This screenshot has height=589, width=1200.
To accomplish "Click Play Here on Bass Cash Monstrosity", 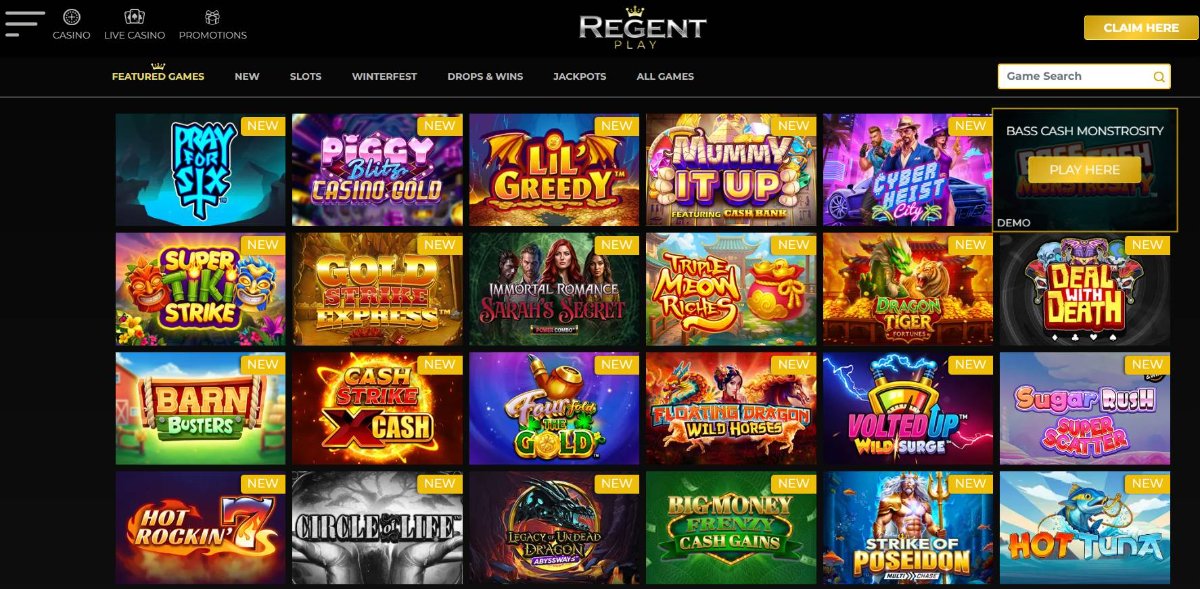I will coord(1084,169).
